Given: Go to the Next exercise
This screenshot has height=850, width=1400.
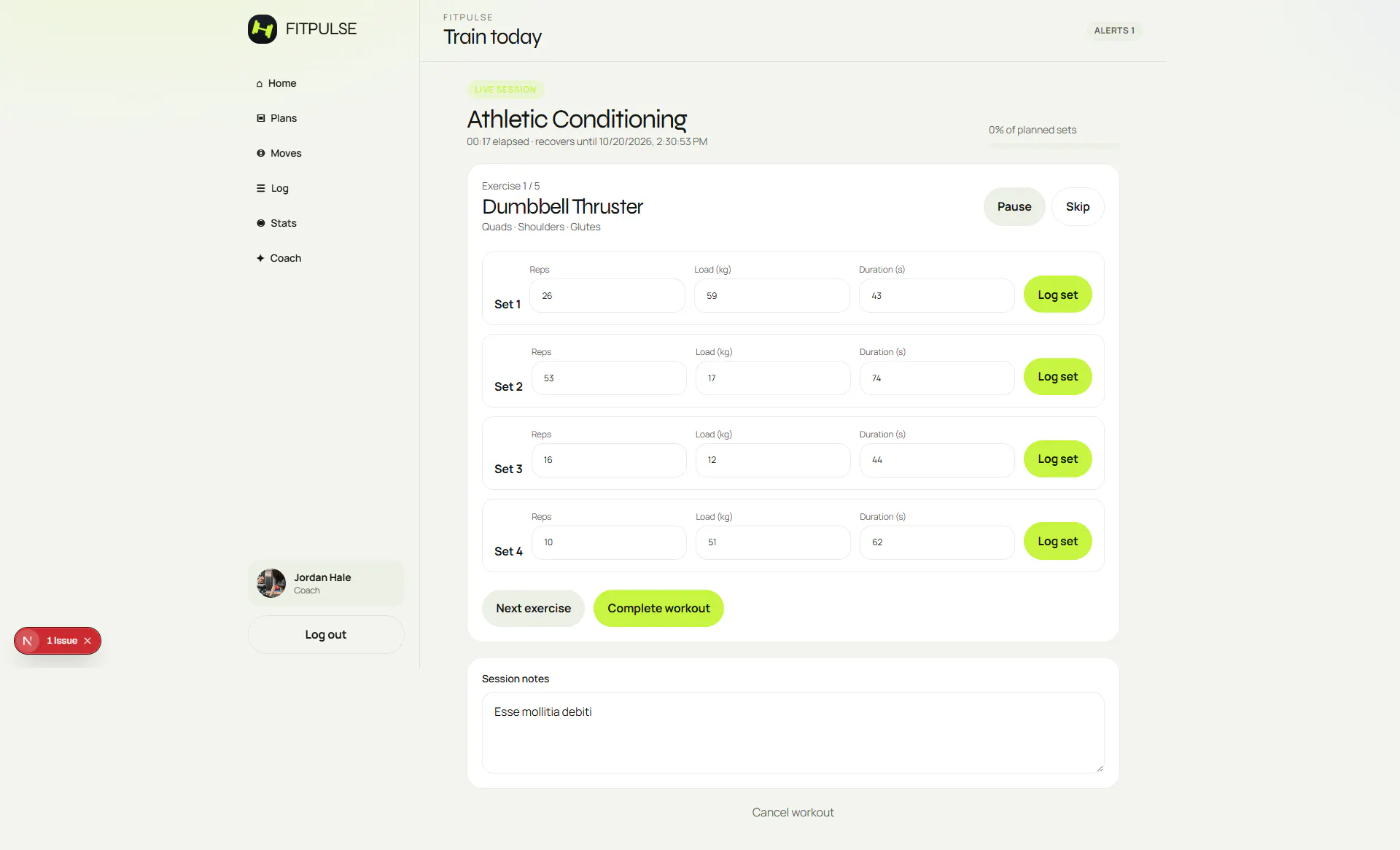Looking at the screenshot, I should pyautogui.click(x=534, y=608).
